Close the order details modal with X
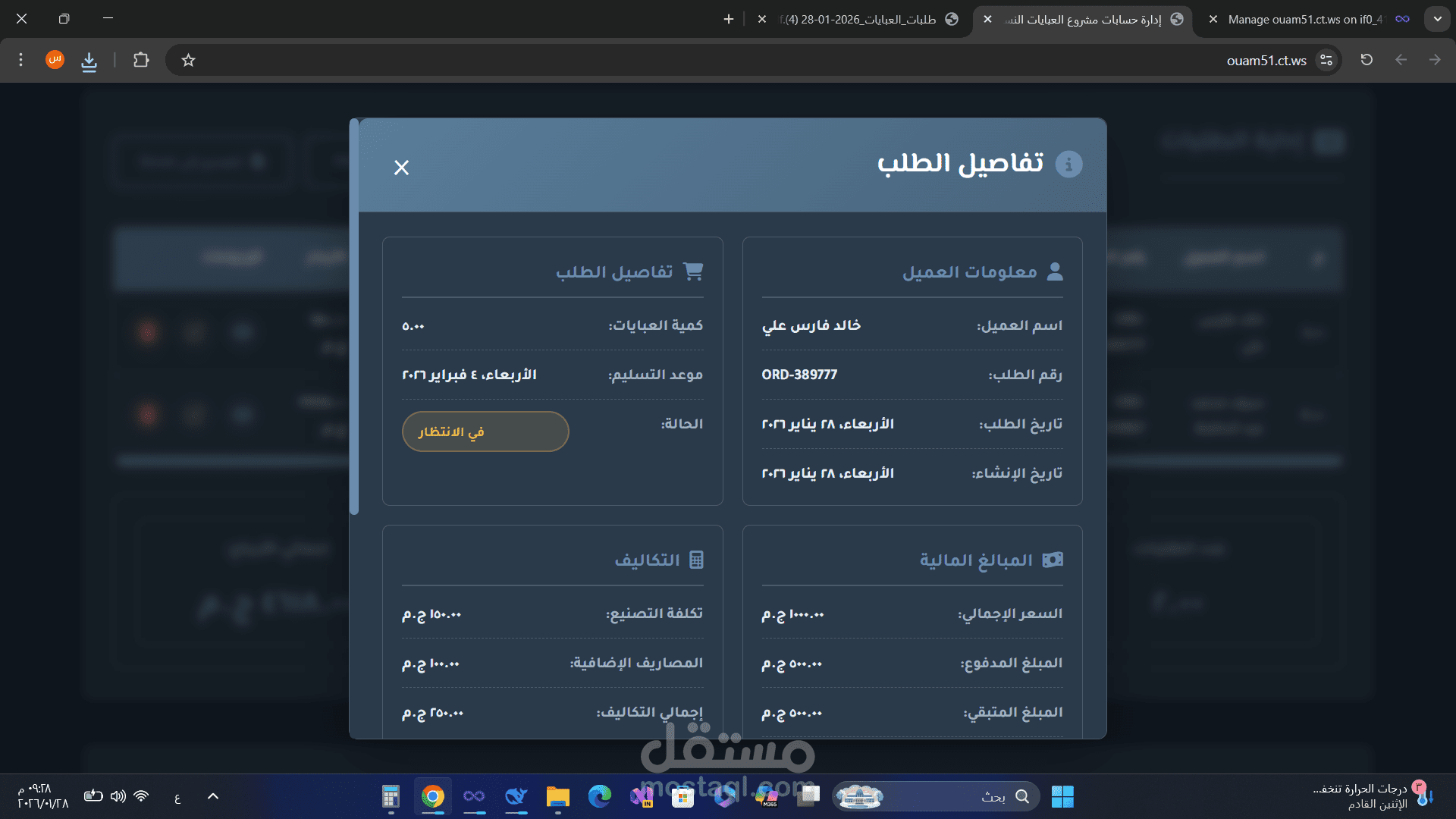Viewport: 1456px width, 819px height. pos(401,168)
